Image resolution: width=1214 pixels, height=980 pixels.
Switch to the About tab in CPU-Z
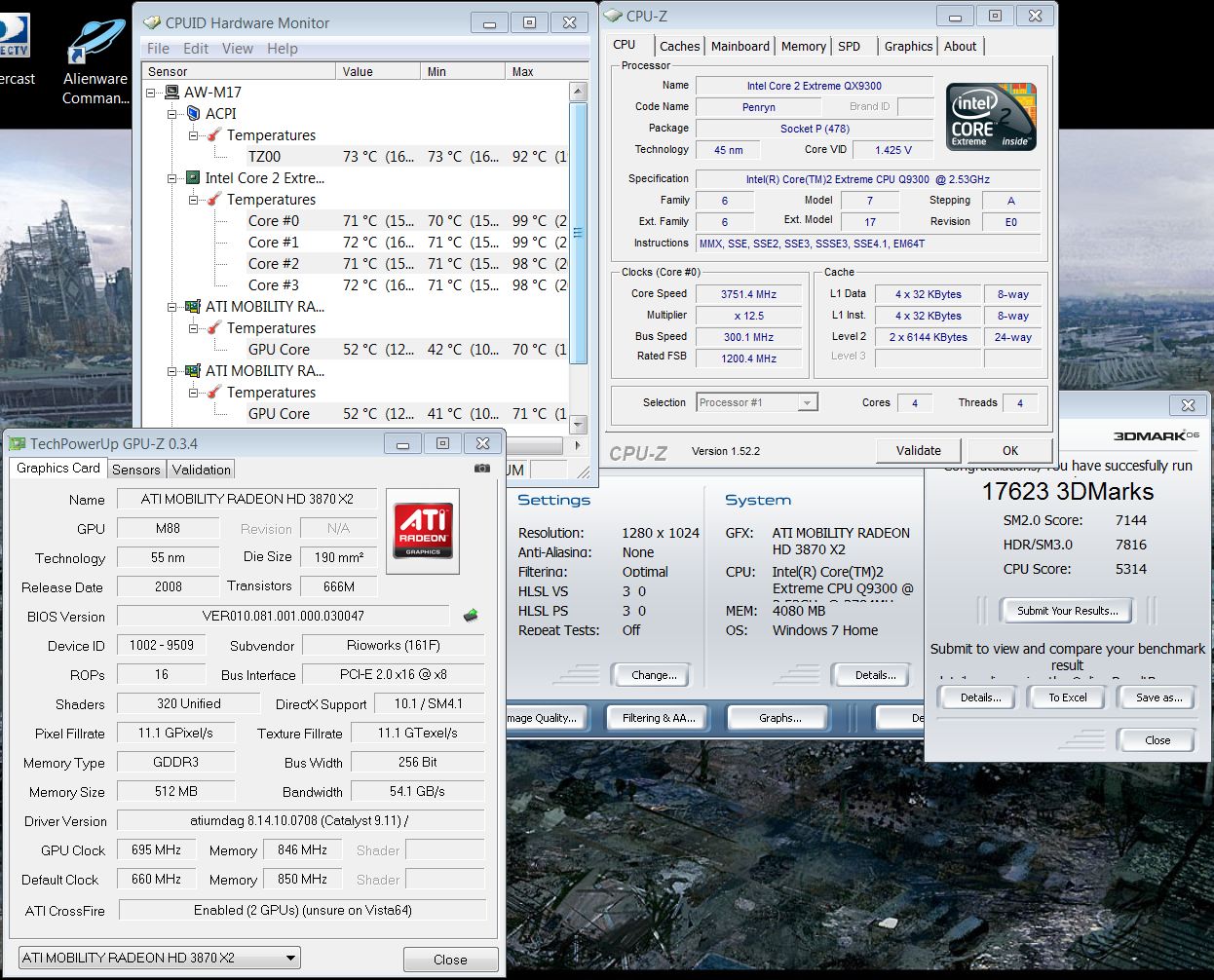[960, 46]
